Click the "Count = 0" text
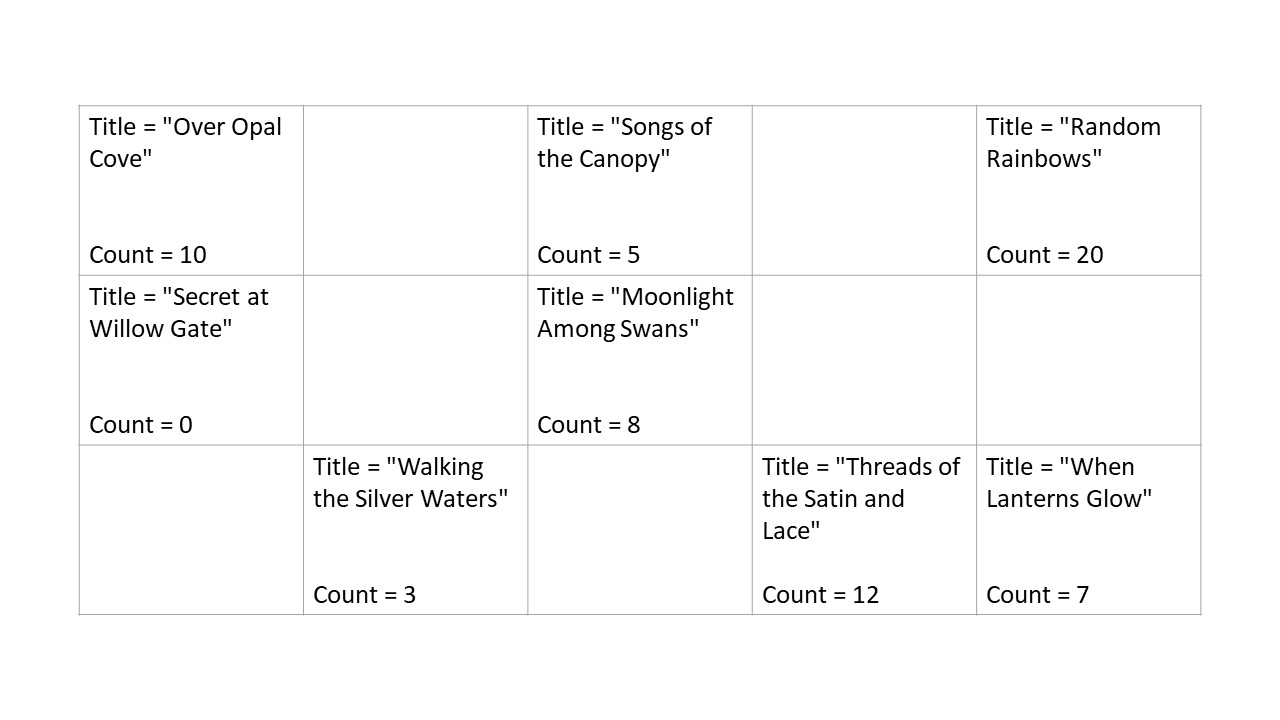This screenshot has width=1280, height=720. coord(141,425)
